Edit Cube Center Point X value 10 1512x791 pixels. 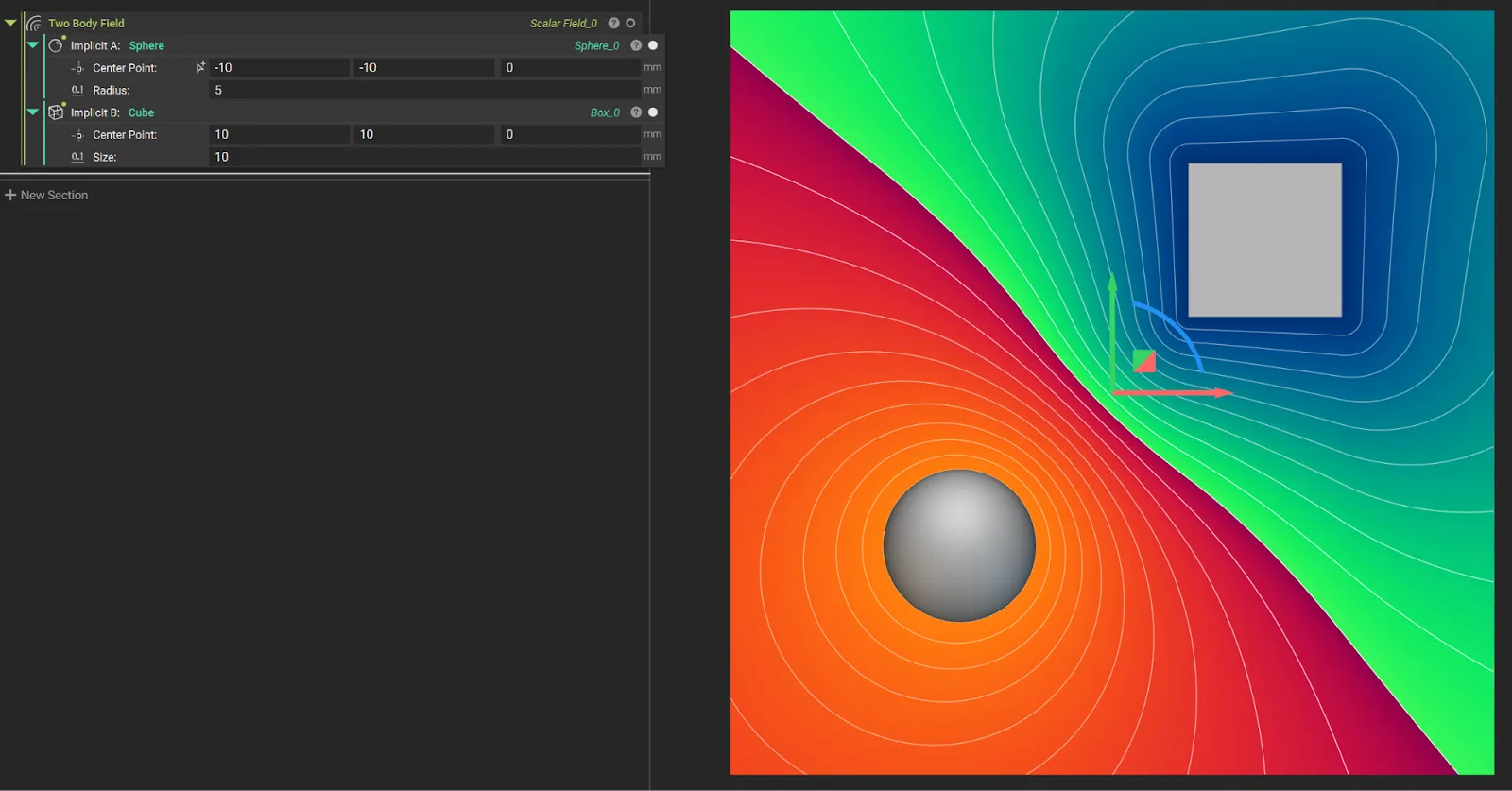279,134
